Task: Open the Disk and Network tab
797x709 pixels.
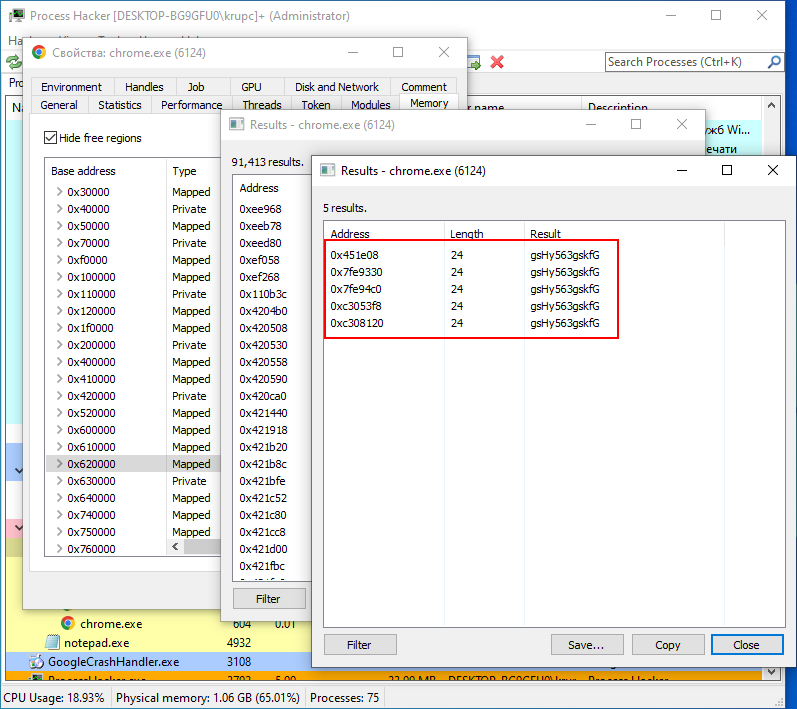Action: pyautogui.click(x=336, y=87)
